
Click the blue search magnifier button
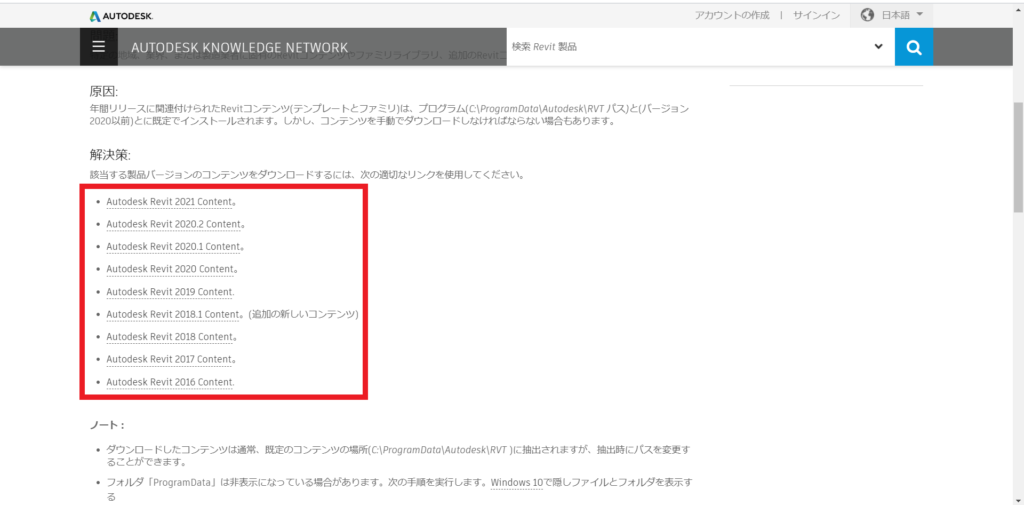[x=914, y=47]
